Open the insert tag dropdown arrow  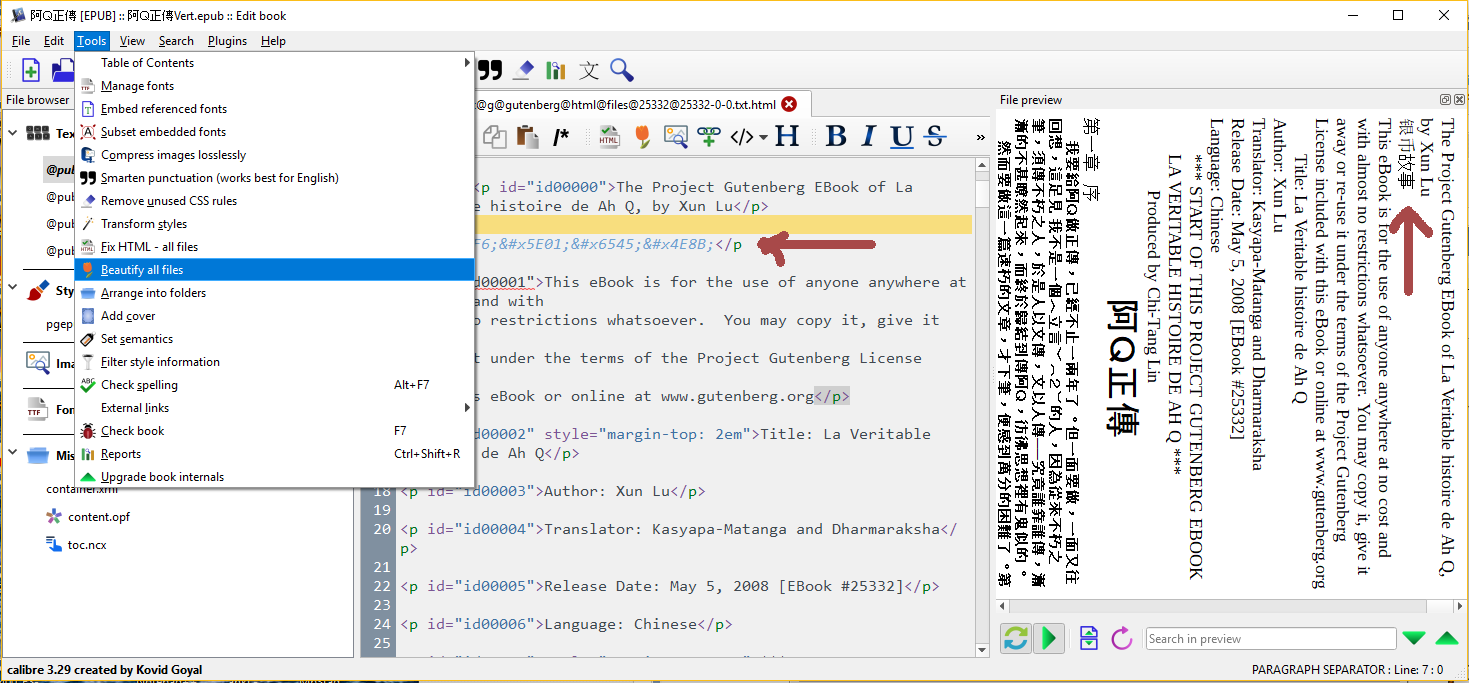point(763,137)
